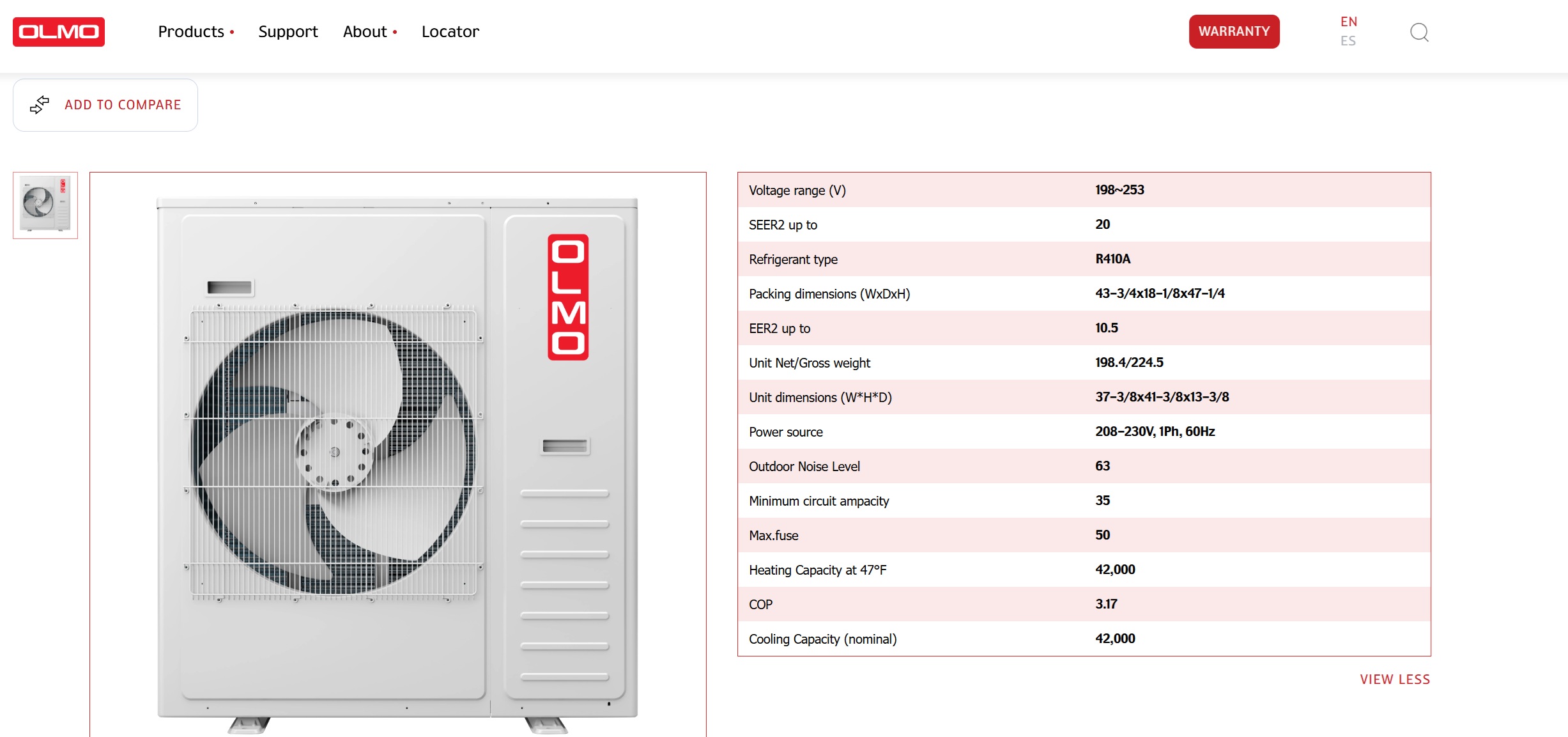Click the 'Refrigerant type' label

pos(793,260)
